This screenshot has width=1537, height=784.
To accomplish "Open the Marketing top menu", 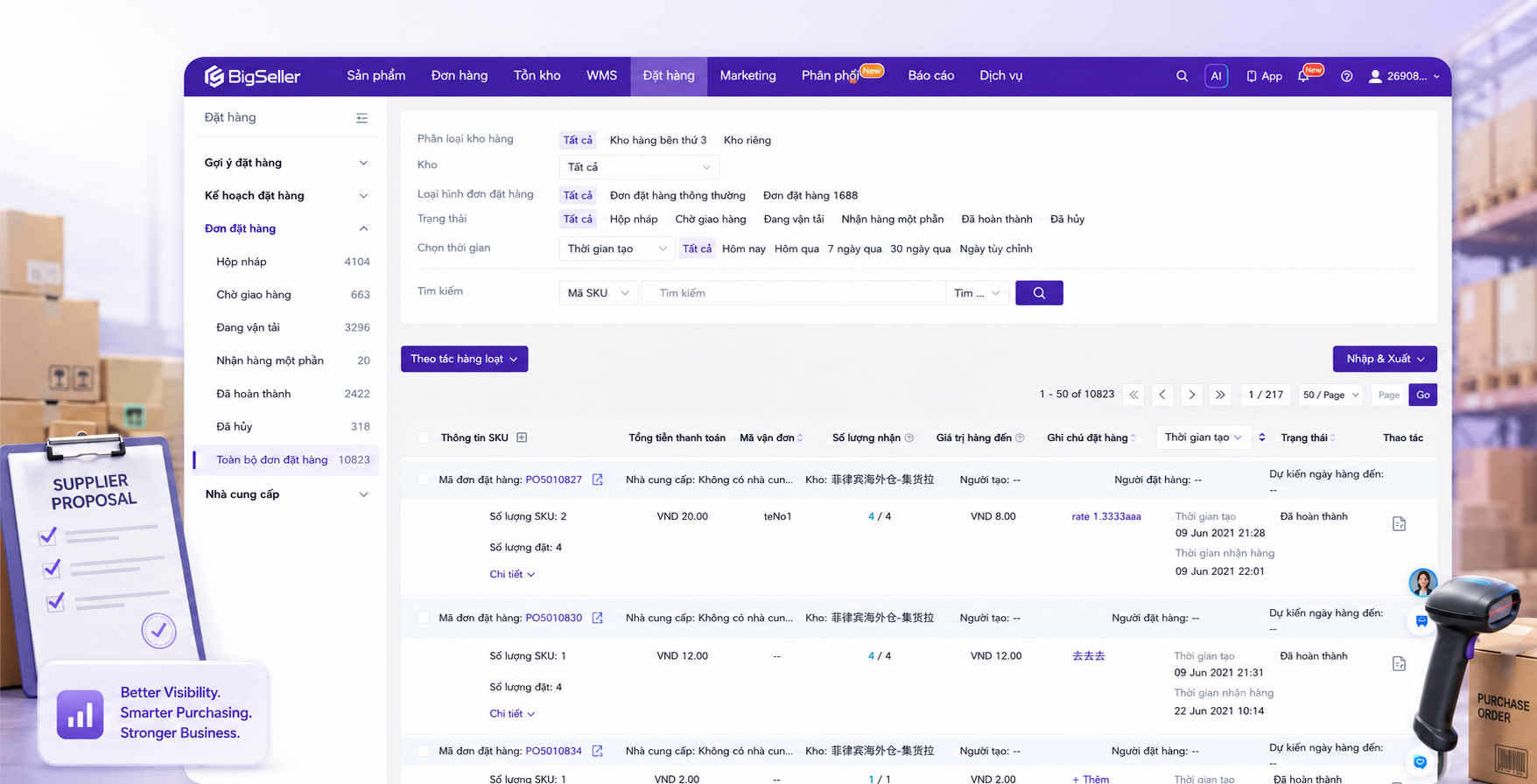I will point(747,76).
